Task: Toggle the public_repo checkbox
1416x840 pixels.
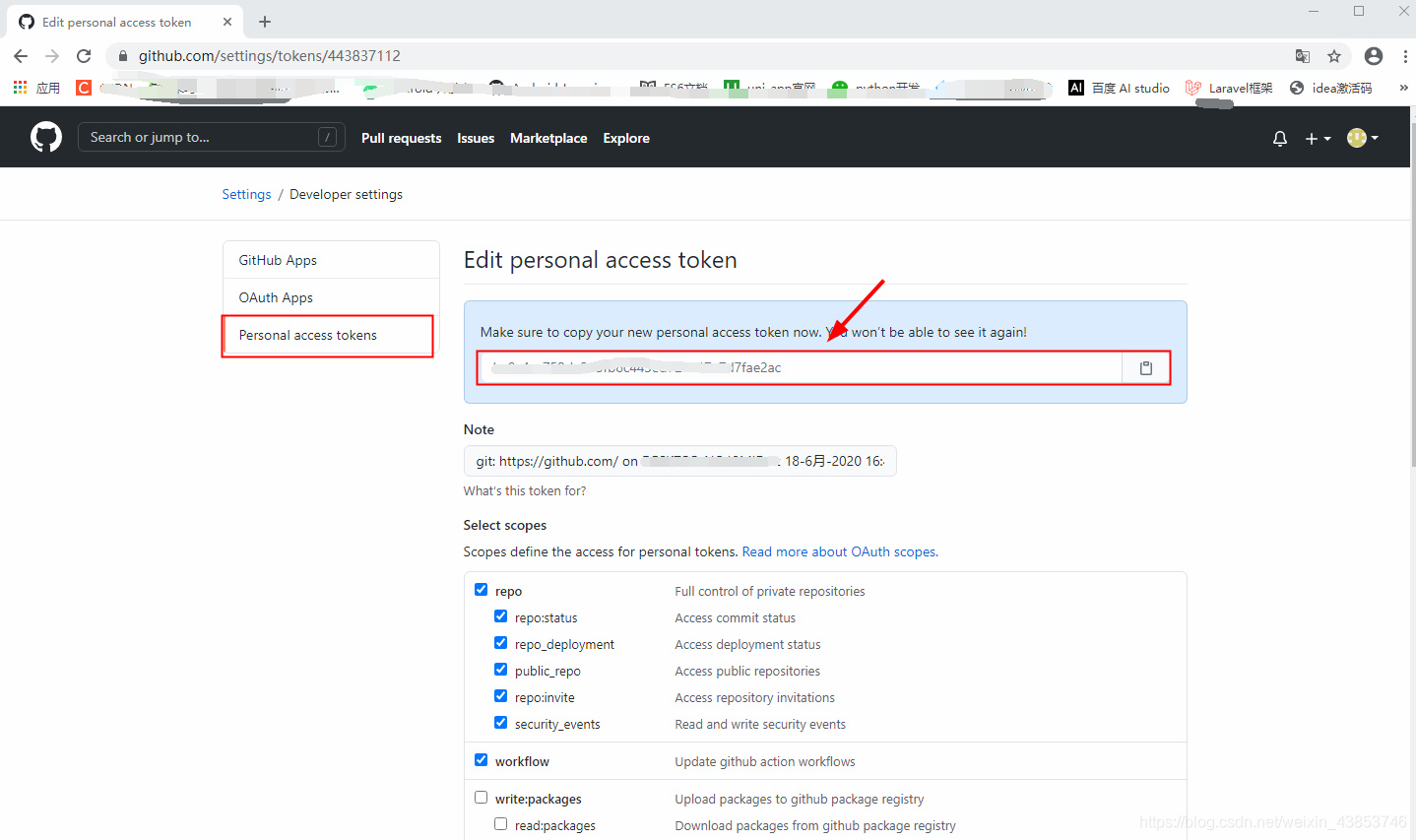Action: coord(500,669)
